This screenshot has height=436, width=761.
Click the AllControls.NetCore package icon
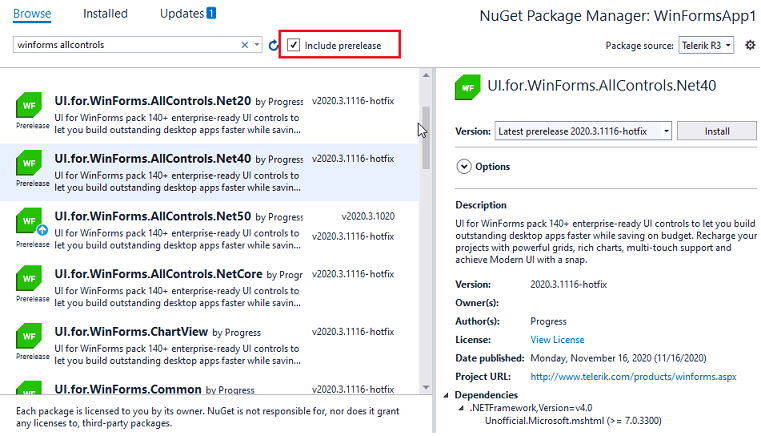(29, 278)
